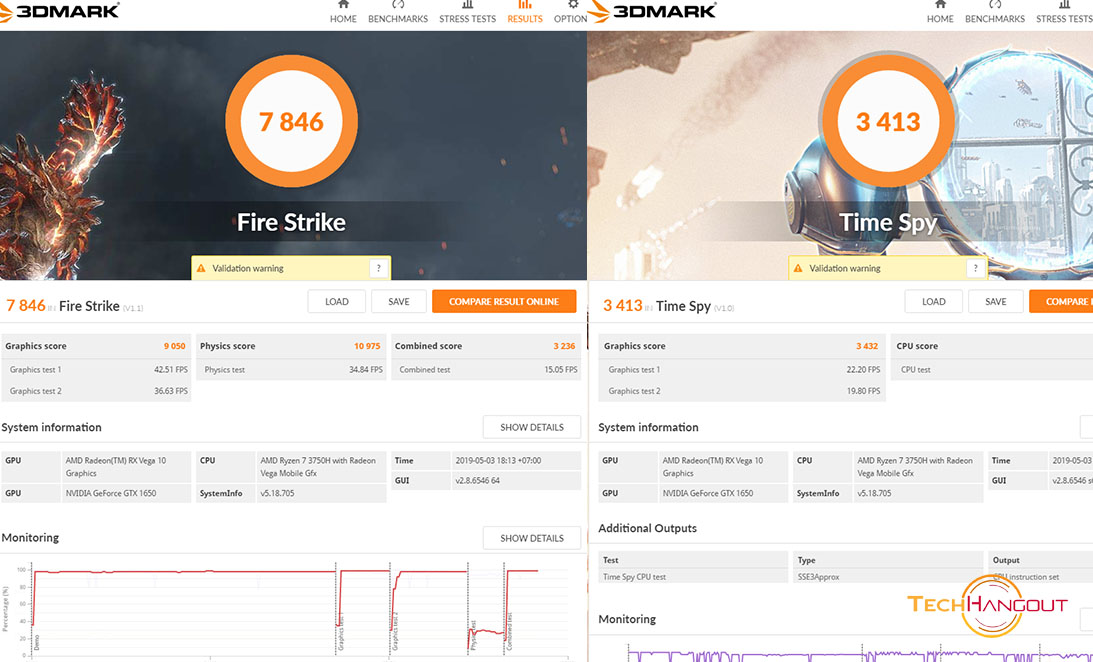
Task: Click '7 846 Fire Strike' result title
Action: click(75, 306)
